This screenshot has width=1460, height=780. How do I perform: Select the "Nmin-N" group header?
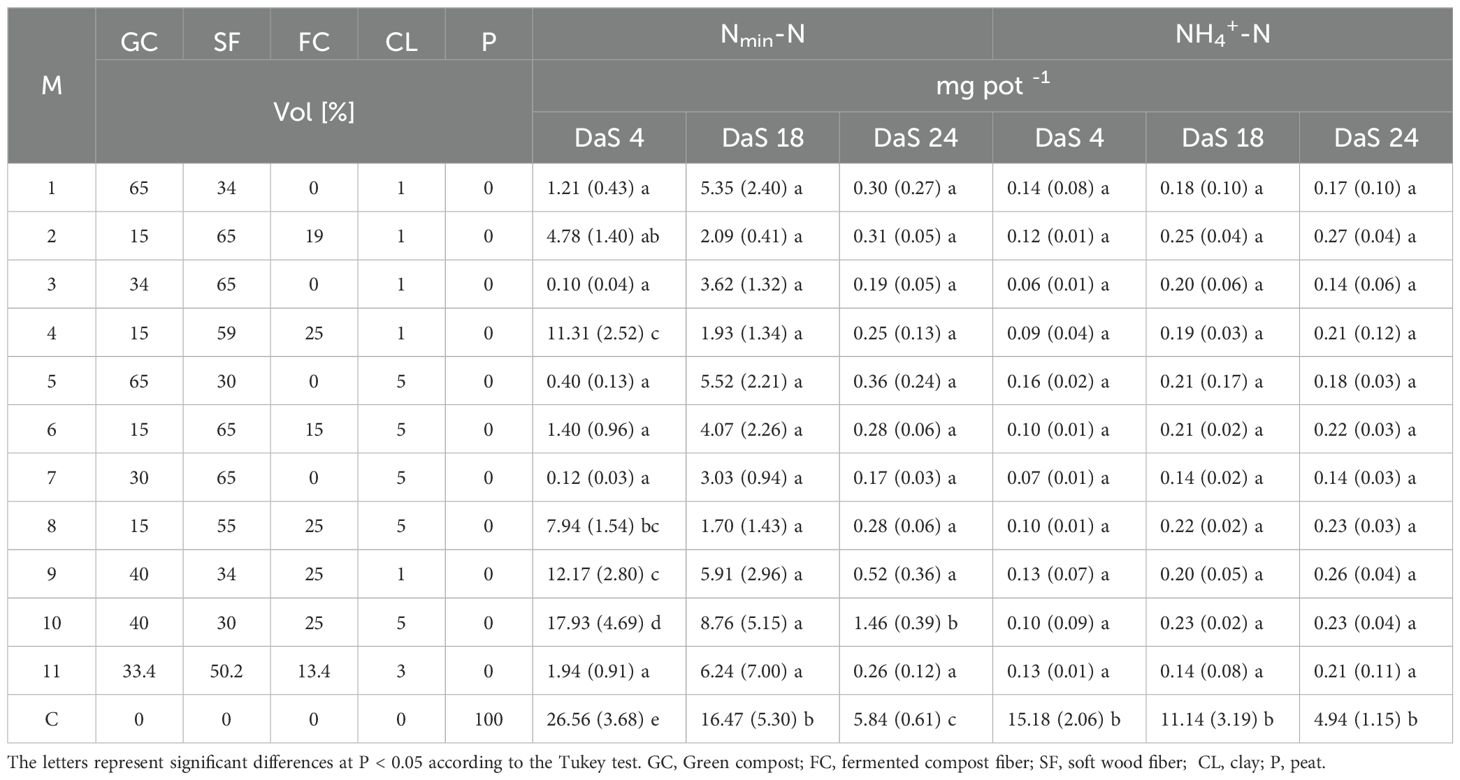tap(762, 35)
